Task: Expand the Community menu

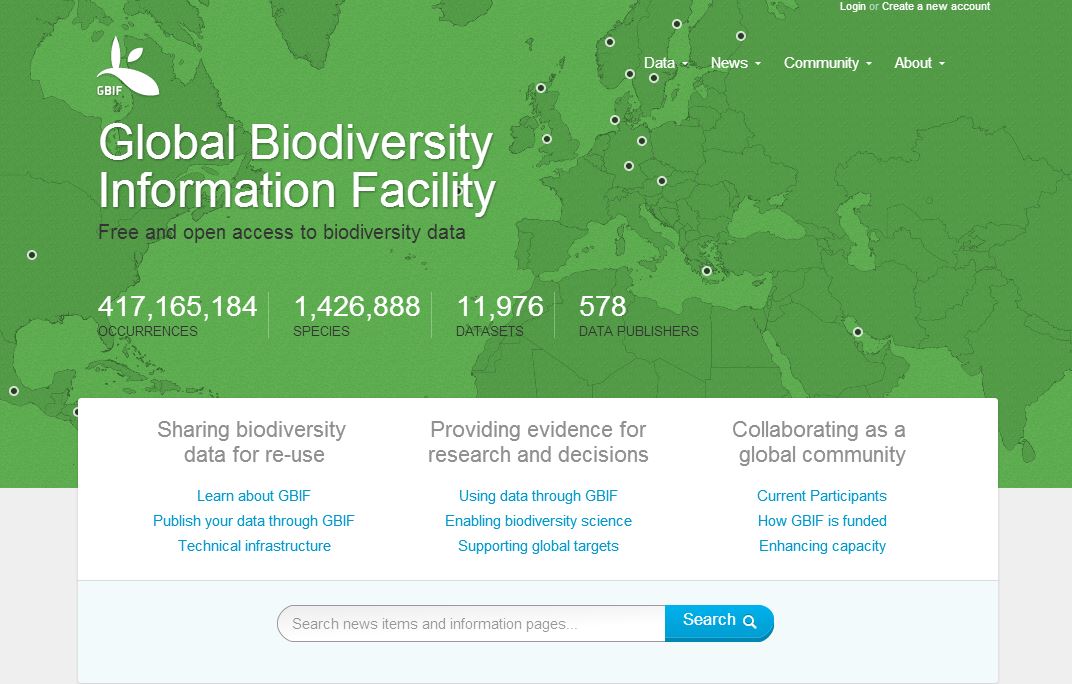Action: pos(828,63)
